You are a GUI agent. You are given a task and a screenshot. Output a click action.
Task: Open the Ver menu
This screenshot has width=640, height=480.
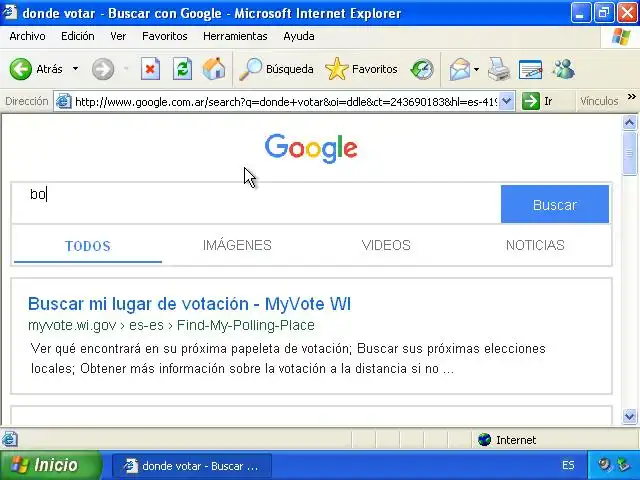tap(118, 36)
